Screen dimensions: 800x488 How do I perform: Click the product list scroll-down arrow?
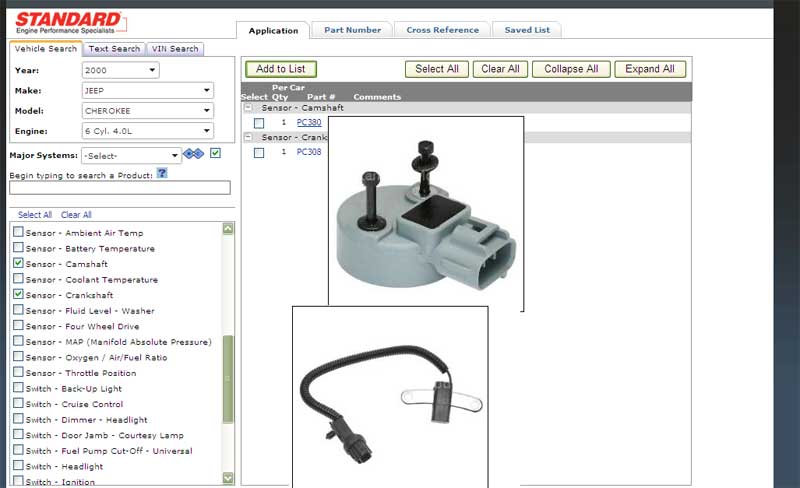tap(228, 478)
